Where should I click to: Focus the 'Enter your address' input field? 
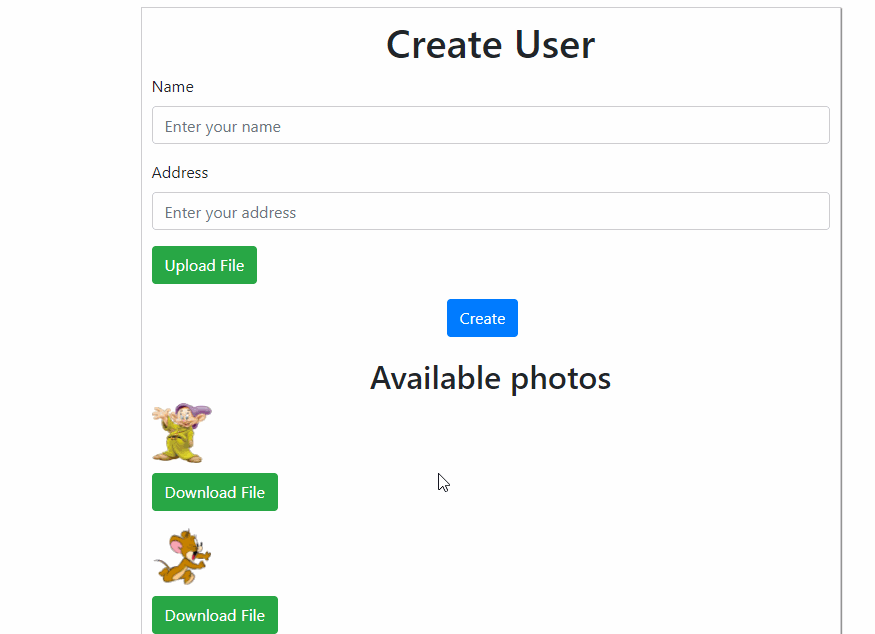tap(490, 212)
